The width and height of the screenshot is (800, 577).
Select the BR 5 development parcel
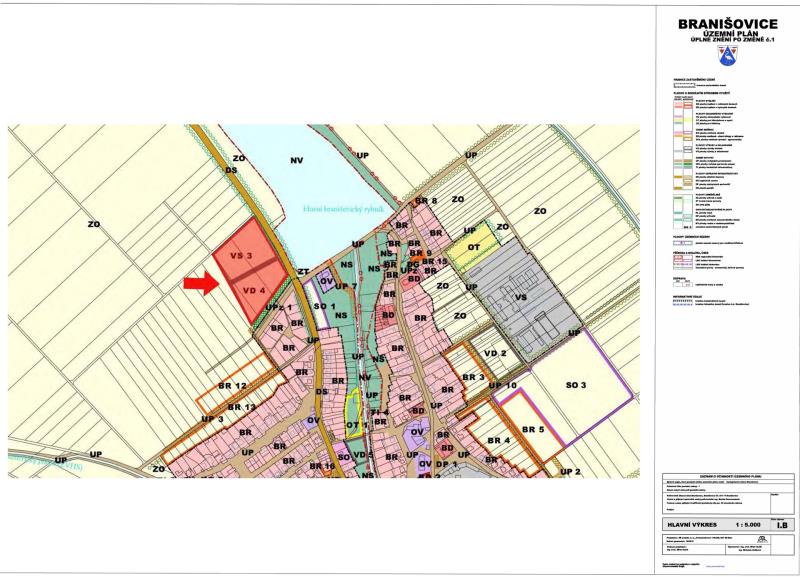click(533, 429)
